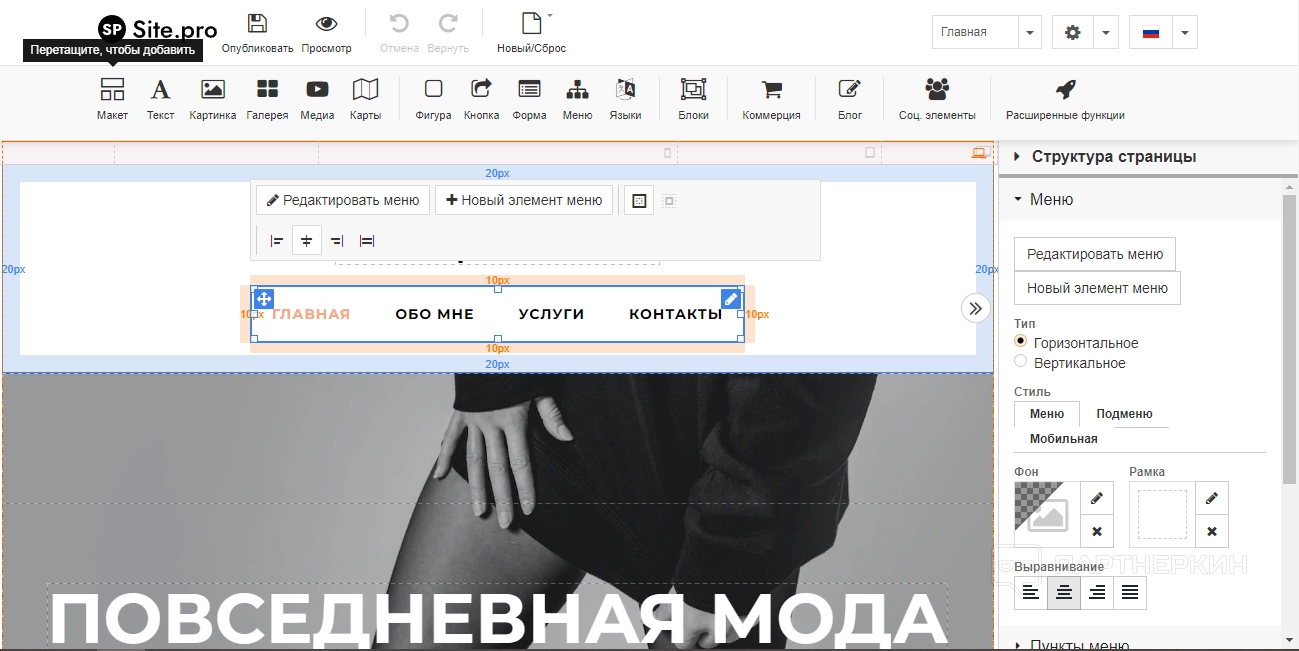This screenshot has width=1299, height=651.
Task: Click ОБО МНЕ menu item
Action: (x=434, y=314)
